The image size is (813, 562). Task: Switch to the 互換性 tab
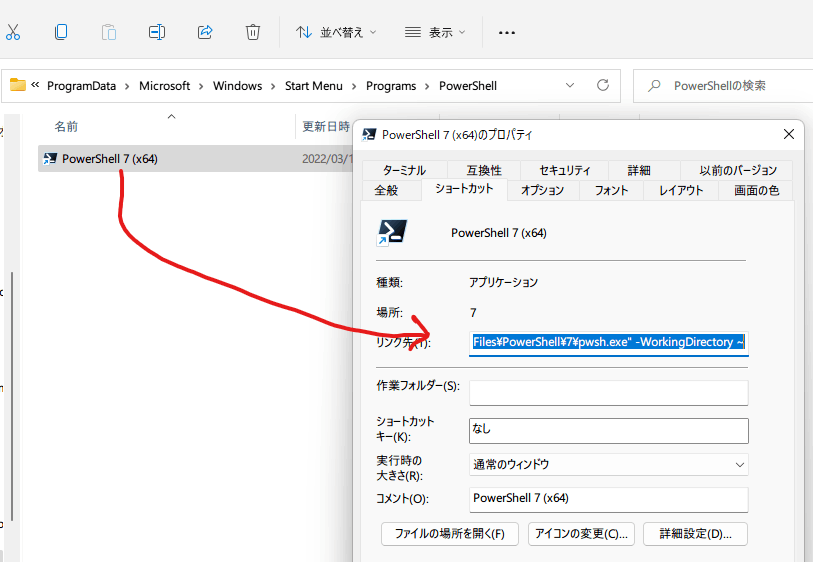[484, 170]
